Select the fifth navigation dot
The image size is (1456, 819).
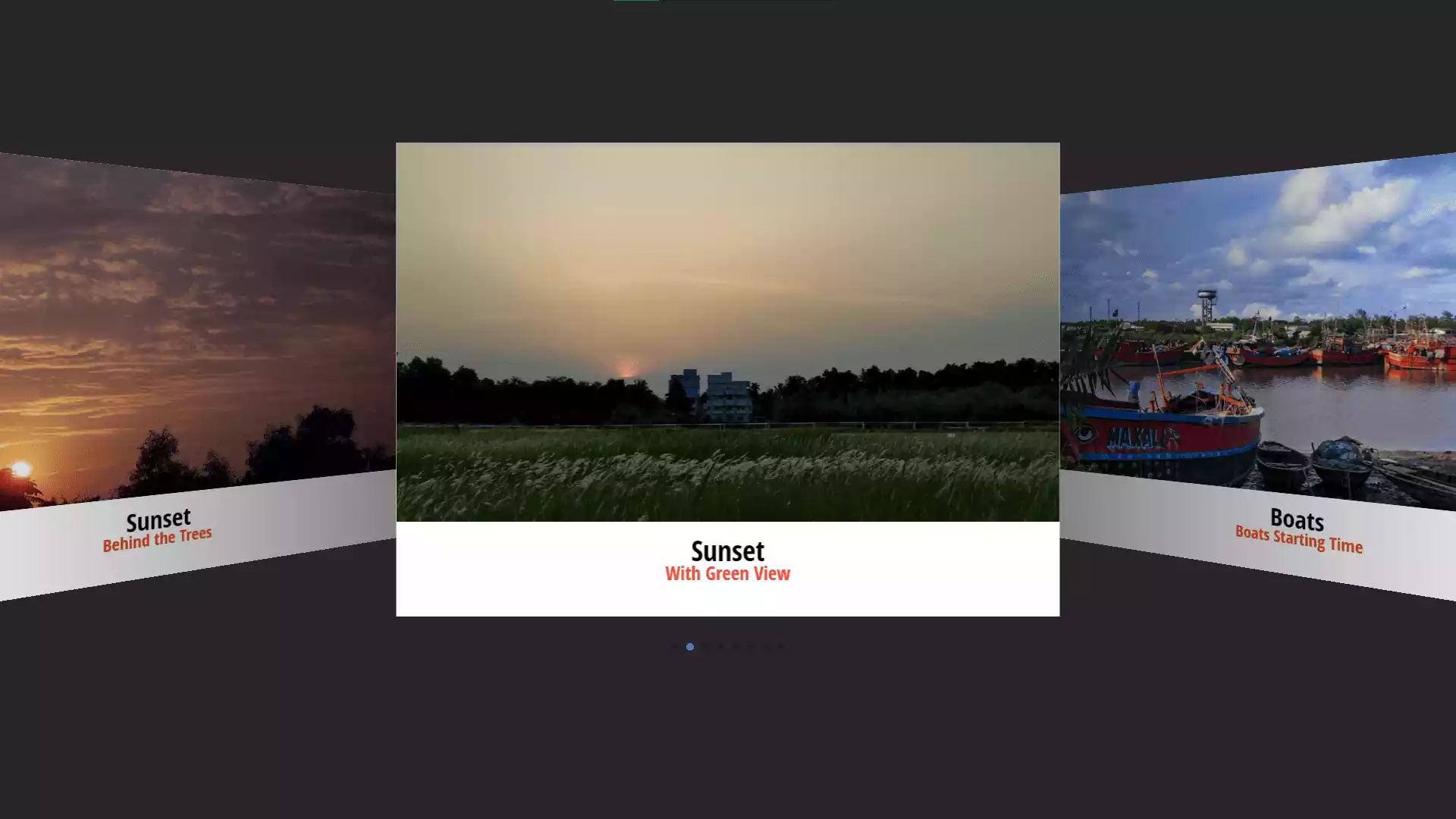(x=736, y=647)
